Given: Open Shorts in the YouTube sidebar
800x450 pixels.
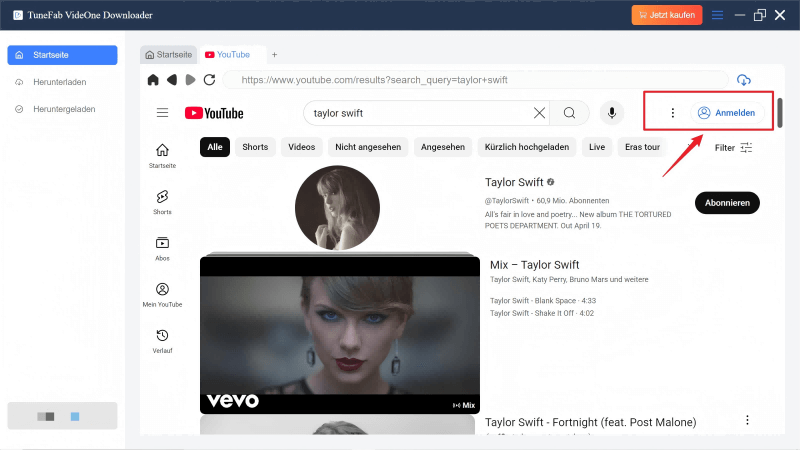Looking at the screenshot, I should coord(162,202).
